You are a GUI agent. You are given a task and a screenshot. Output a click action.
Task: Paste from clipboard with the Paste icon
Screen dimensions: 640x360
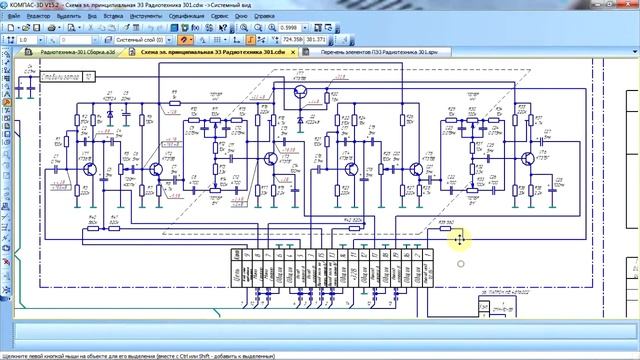pos(111,28)
